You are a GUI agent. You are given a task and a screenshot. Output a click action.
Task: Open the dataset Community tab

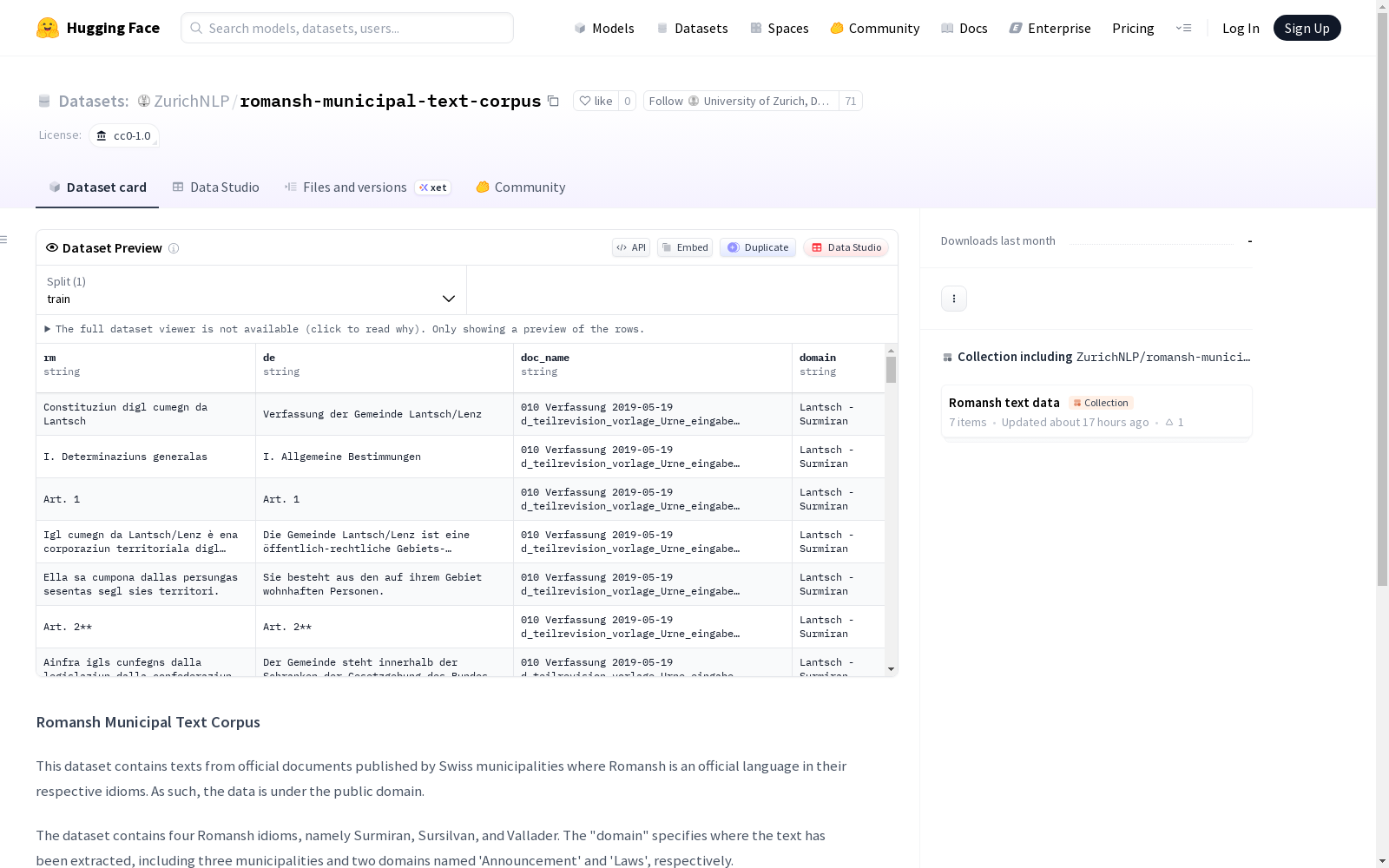521,187
